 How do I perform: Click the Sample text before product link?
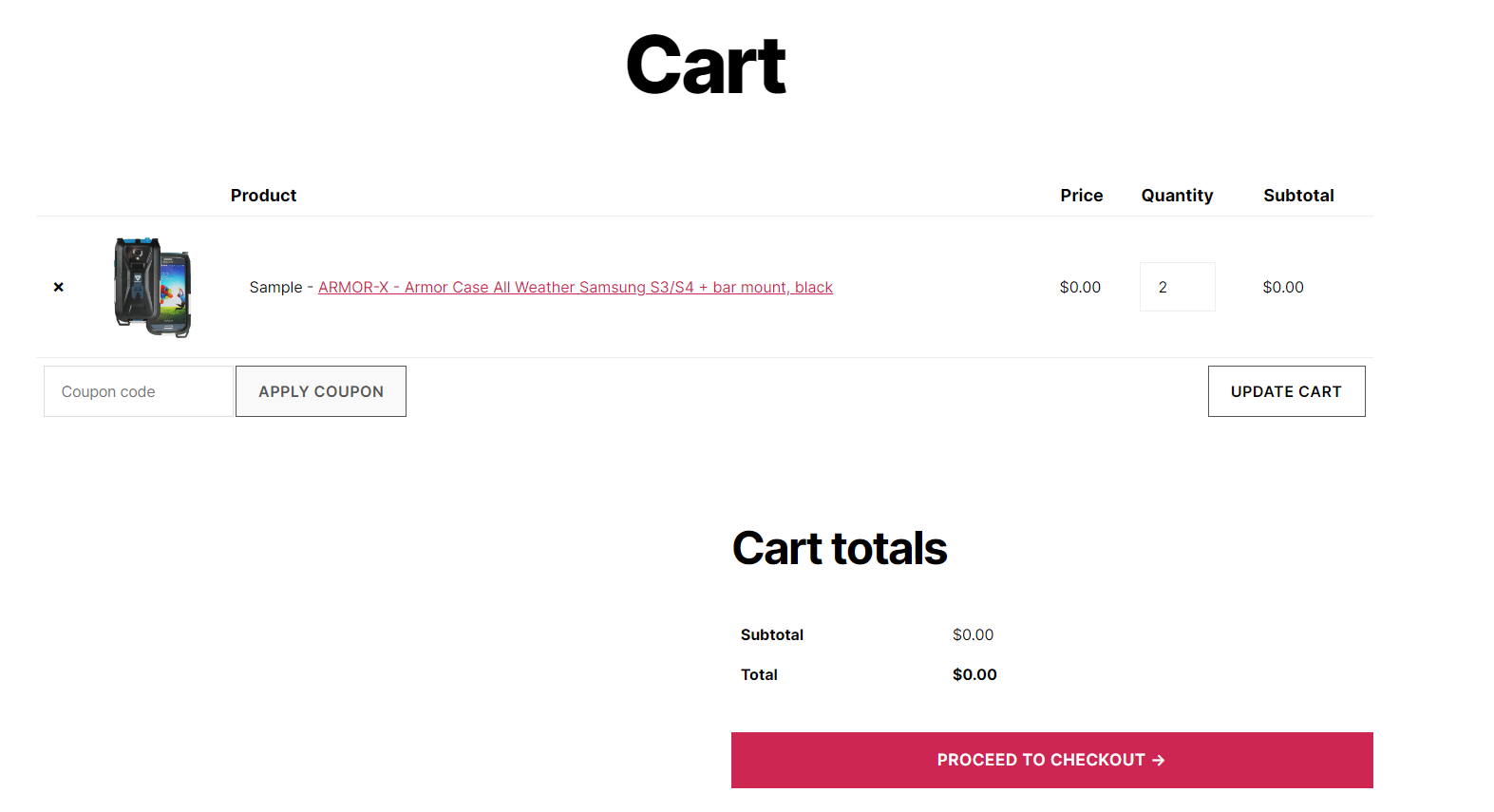(275, 287)
